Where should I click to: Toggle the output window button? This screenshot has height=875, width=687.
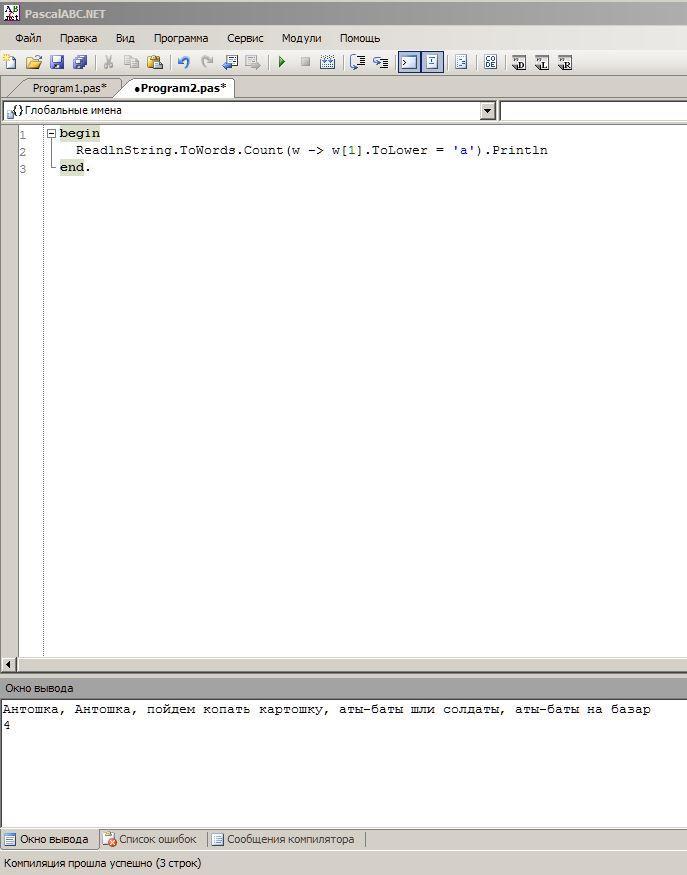coord(409,62)
